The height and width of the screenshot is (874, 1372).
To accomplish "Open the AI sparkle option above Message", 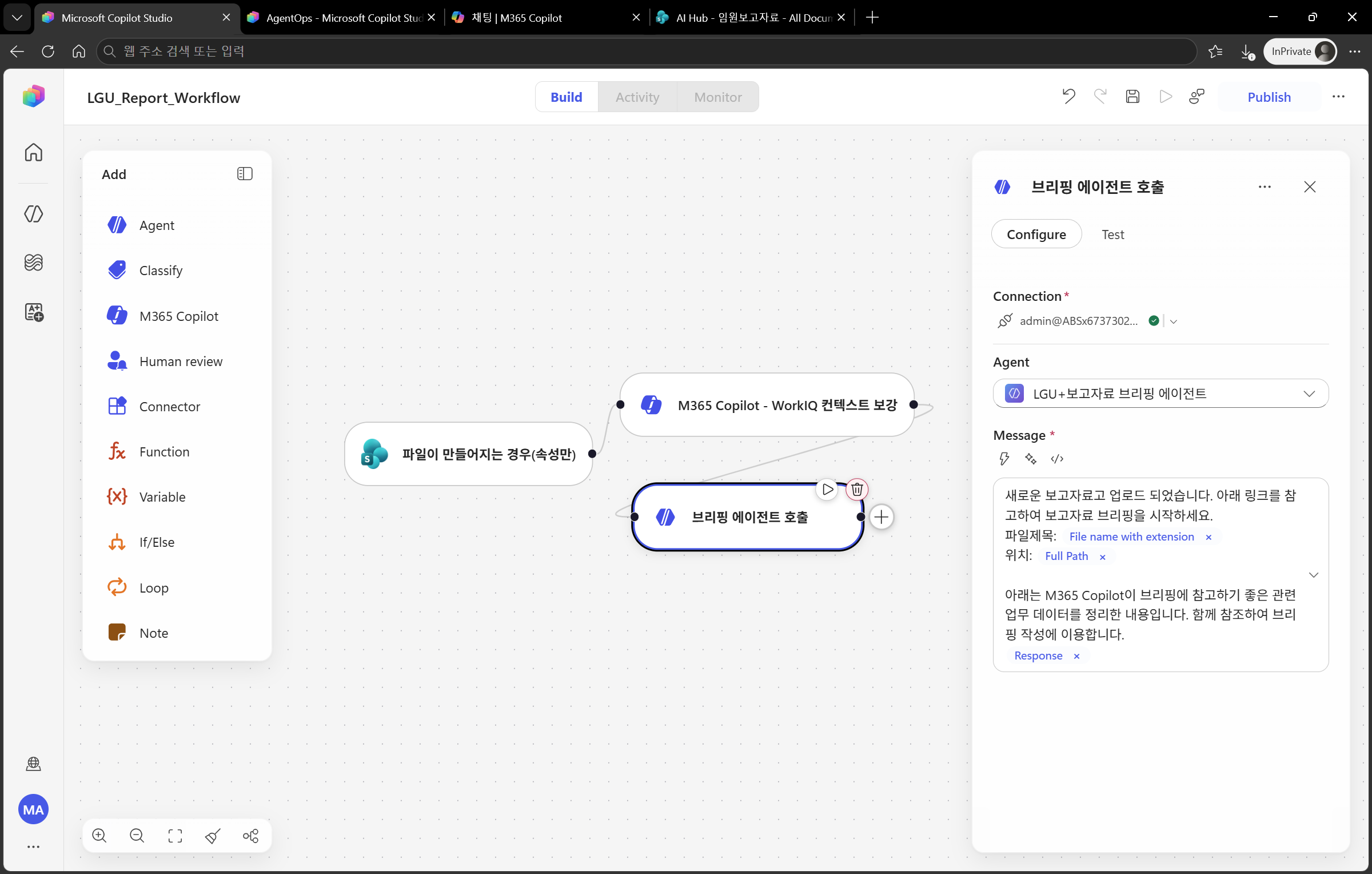I will coord(1031,459).
